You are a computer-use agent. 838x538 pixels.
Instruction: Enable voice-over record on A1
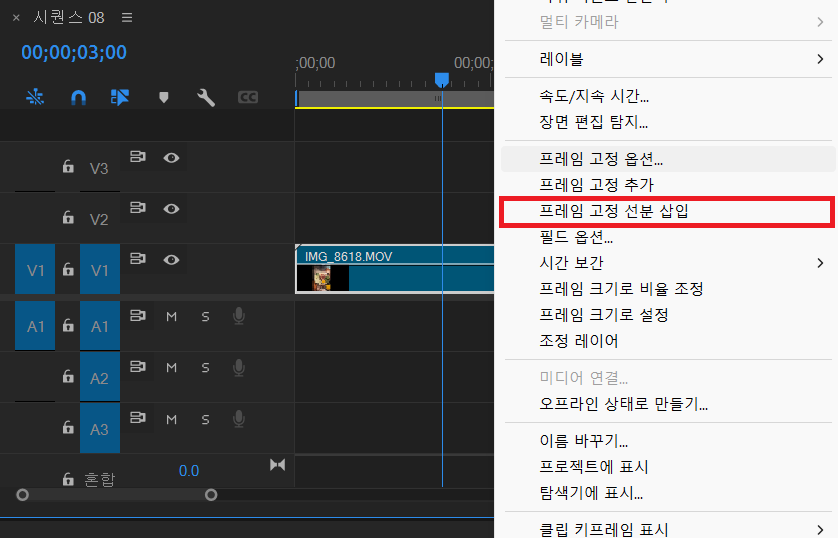click(239, 316)
